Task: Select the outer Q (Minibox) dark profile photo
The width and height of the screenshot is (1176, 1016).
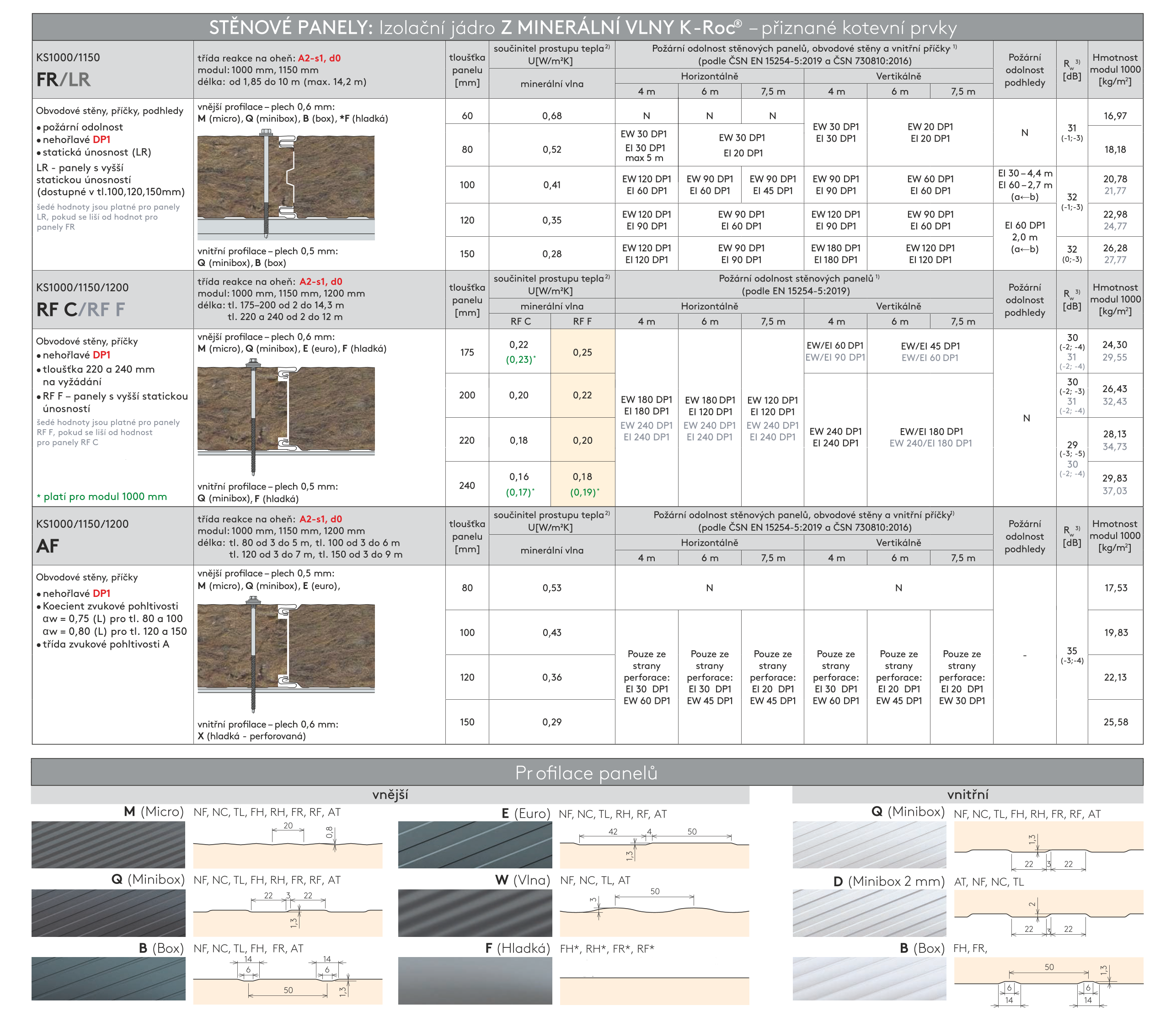Action: [108, 913]
